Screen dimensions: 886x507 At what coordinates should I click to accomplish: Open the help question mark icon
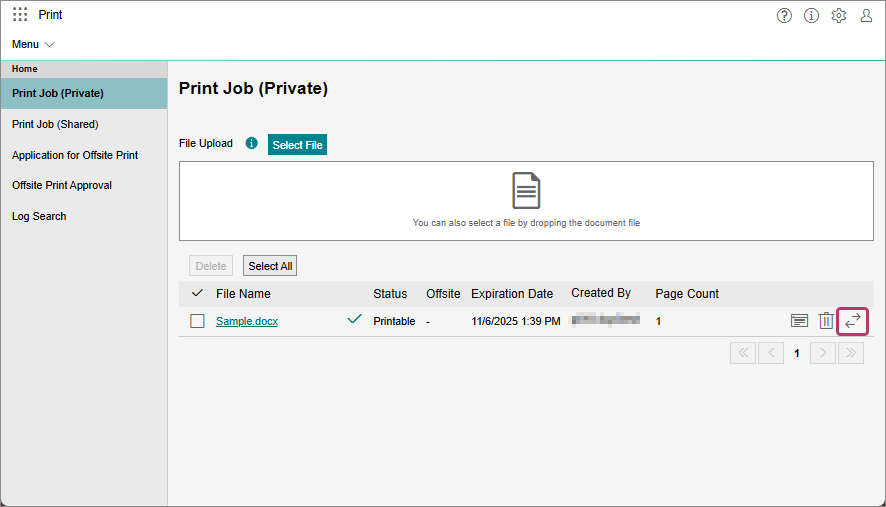[784, 16]
